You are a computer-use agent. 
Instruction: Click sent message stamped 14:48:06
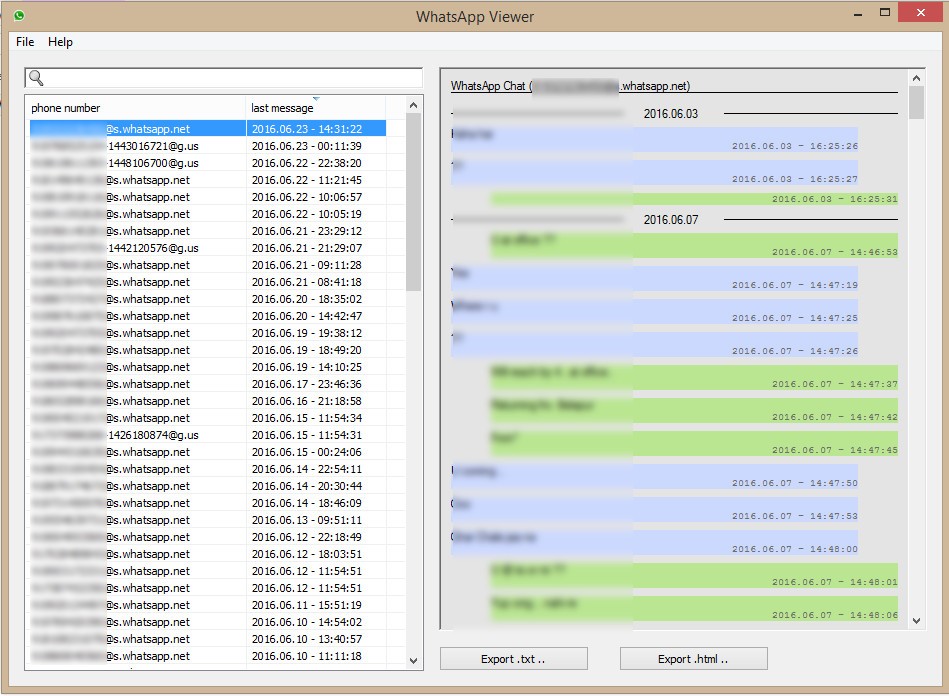coord(694,608)
